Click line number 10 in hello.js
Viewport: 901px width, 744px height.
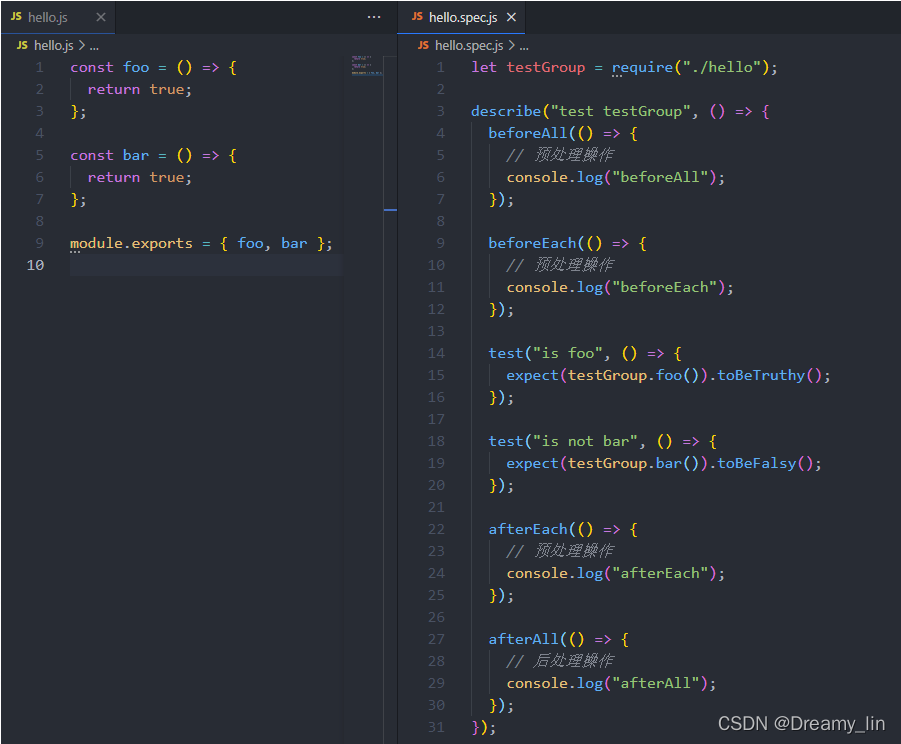[35, 265]
